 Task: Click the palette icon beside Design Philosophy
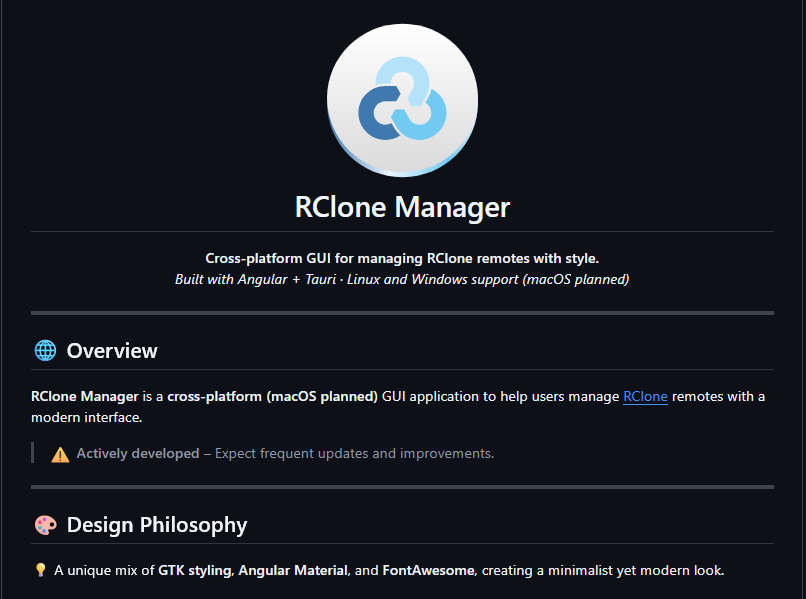[x=45, y=525]
